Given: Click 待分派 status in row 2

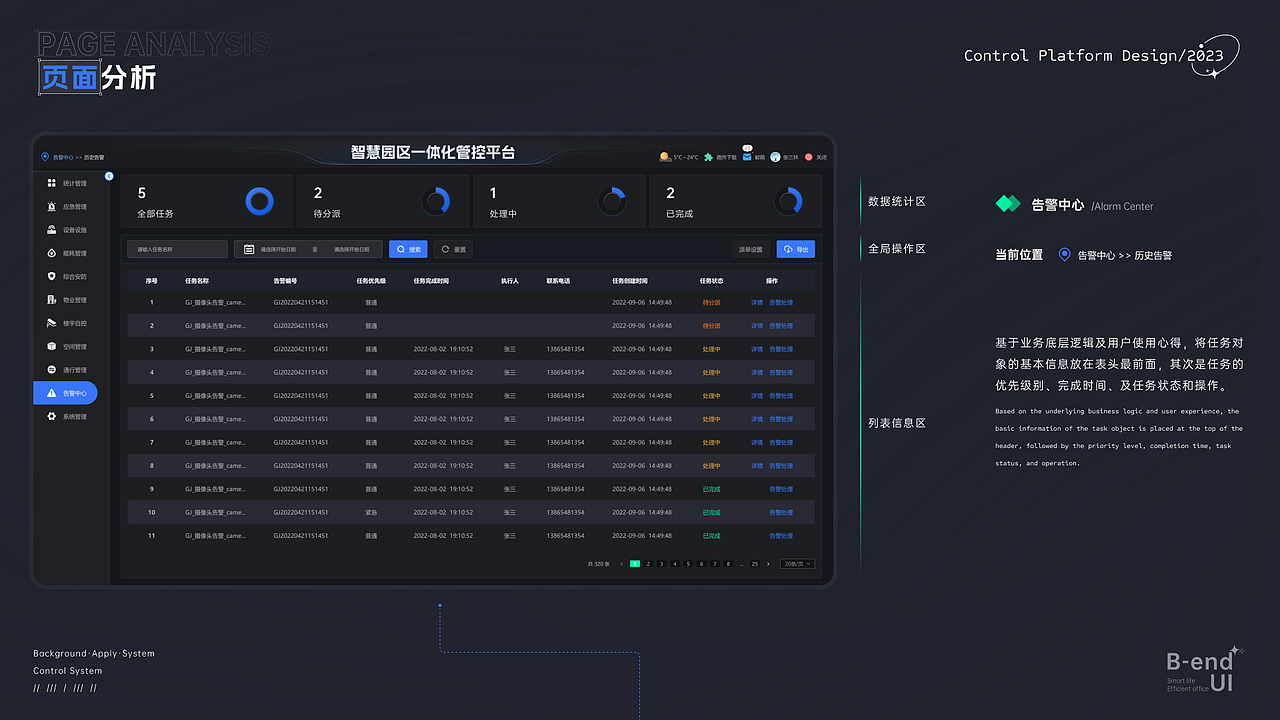Looking at the screenshot, I should click(x=711, y=326).
